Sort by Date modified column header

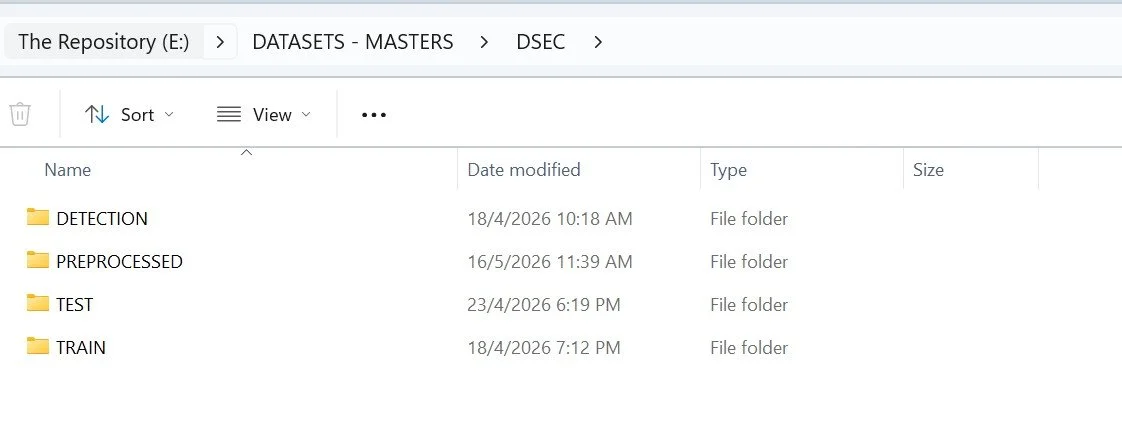pyautogui.click(x=524, y=170)
